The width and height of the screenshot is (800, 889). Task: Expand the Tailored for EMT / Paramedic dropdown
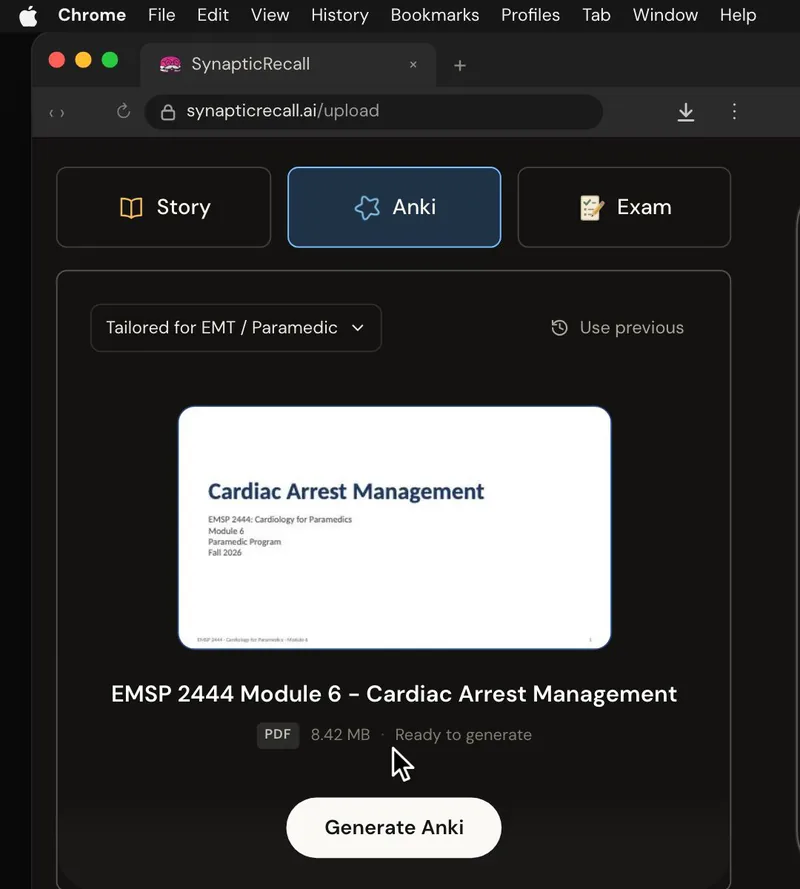(x=236, y=328)
